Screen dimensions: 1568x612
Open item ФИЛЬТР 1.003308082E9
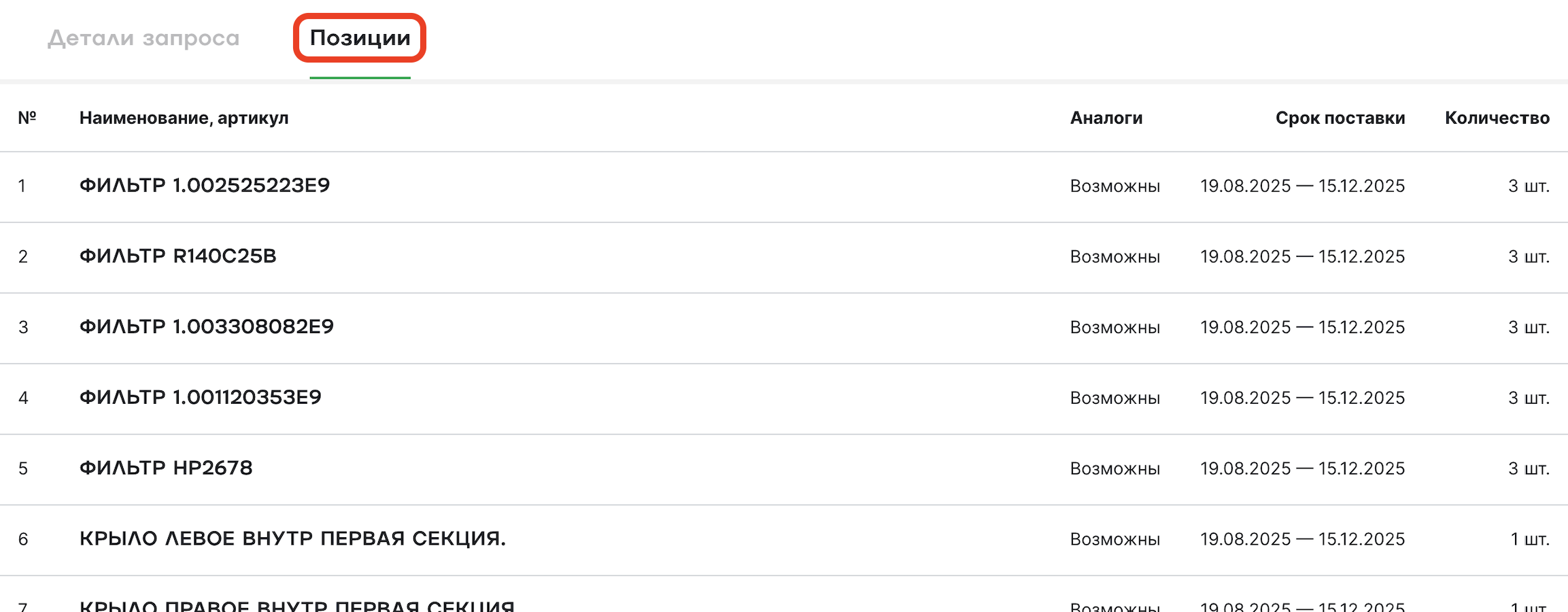coord(207,327)
